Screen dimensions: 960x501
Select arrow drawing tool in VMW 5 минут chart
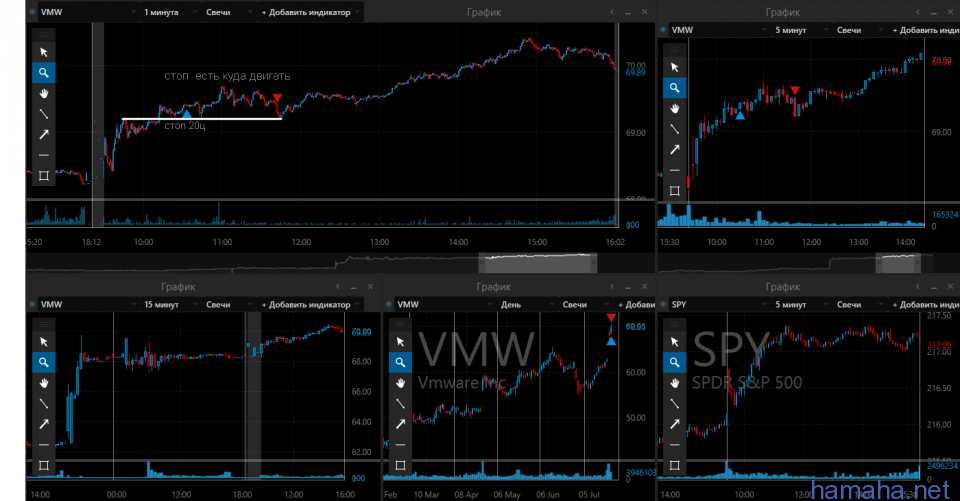tap(674, 149)
